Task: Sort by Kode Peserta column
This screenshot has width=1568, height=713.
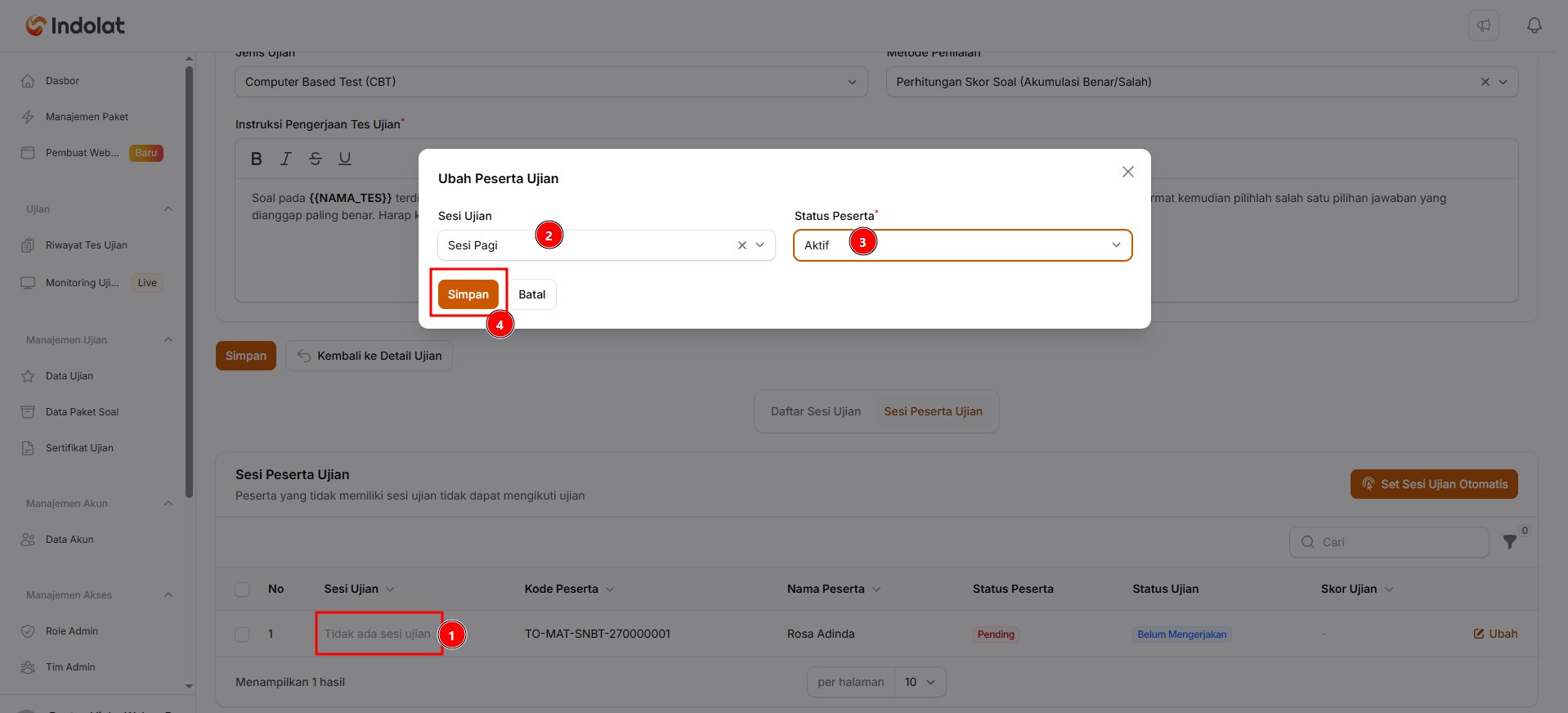Action: [x=569, y=589]
